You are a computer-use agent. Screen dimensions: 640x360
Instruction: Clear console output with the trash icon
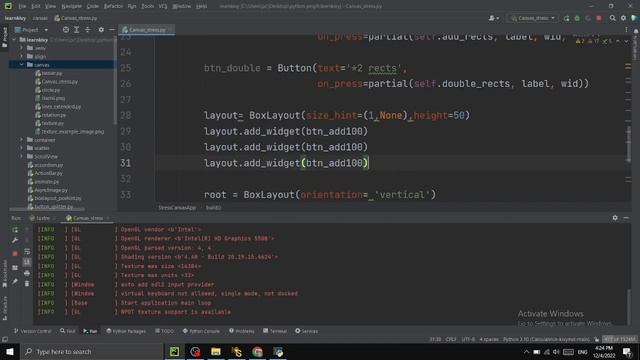(27, 284)
